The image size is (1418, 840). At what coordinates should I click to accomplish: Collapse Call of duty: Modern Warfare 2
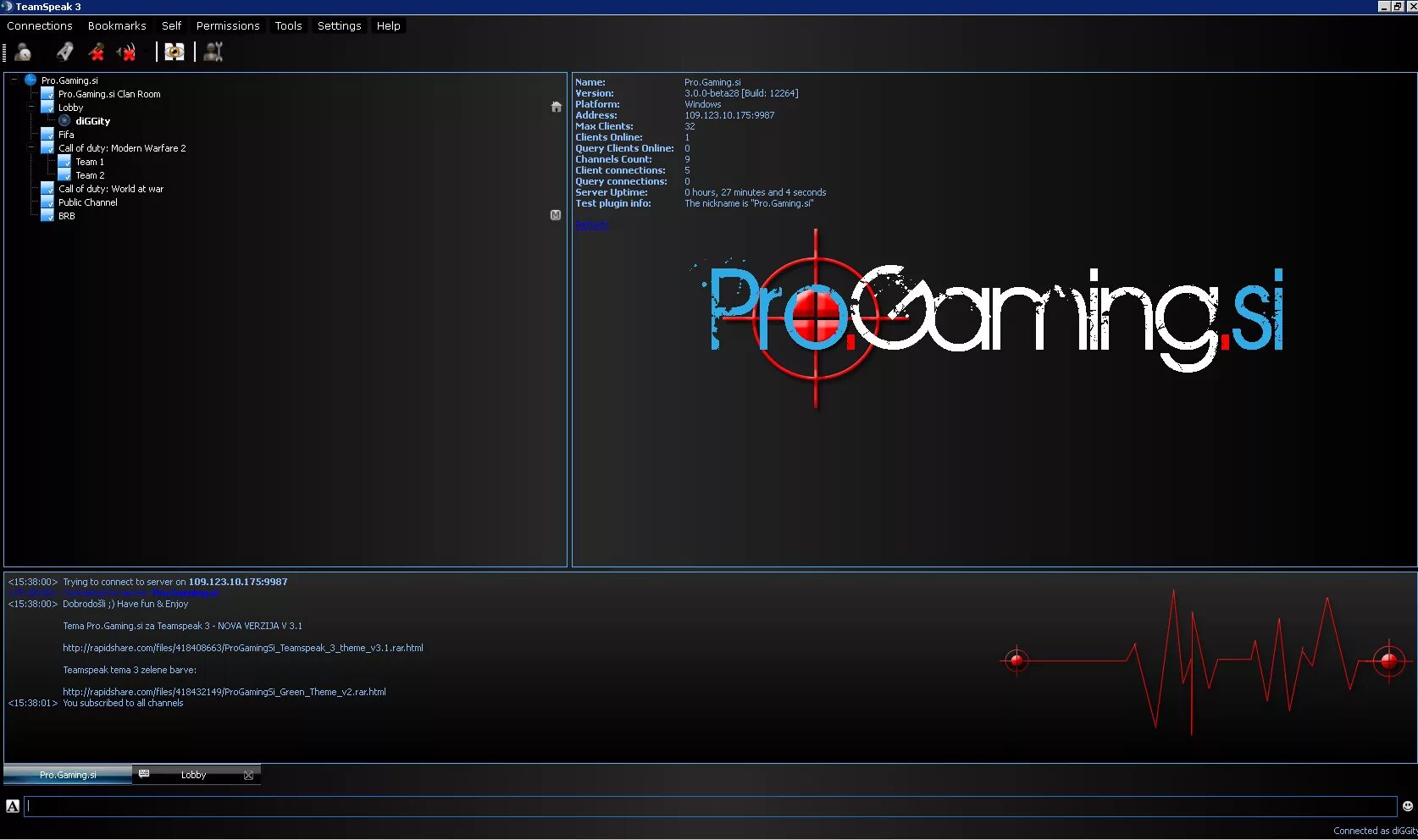30,148
